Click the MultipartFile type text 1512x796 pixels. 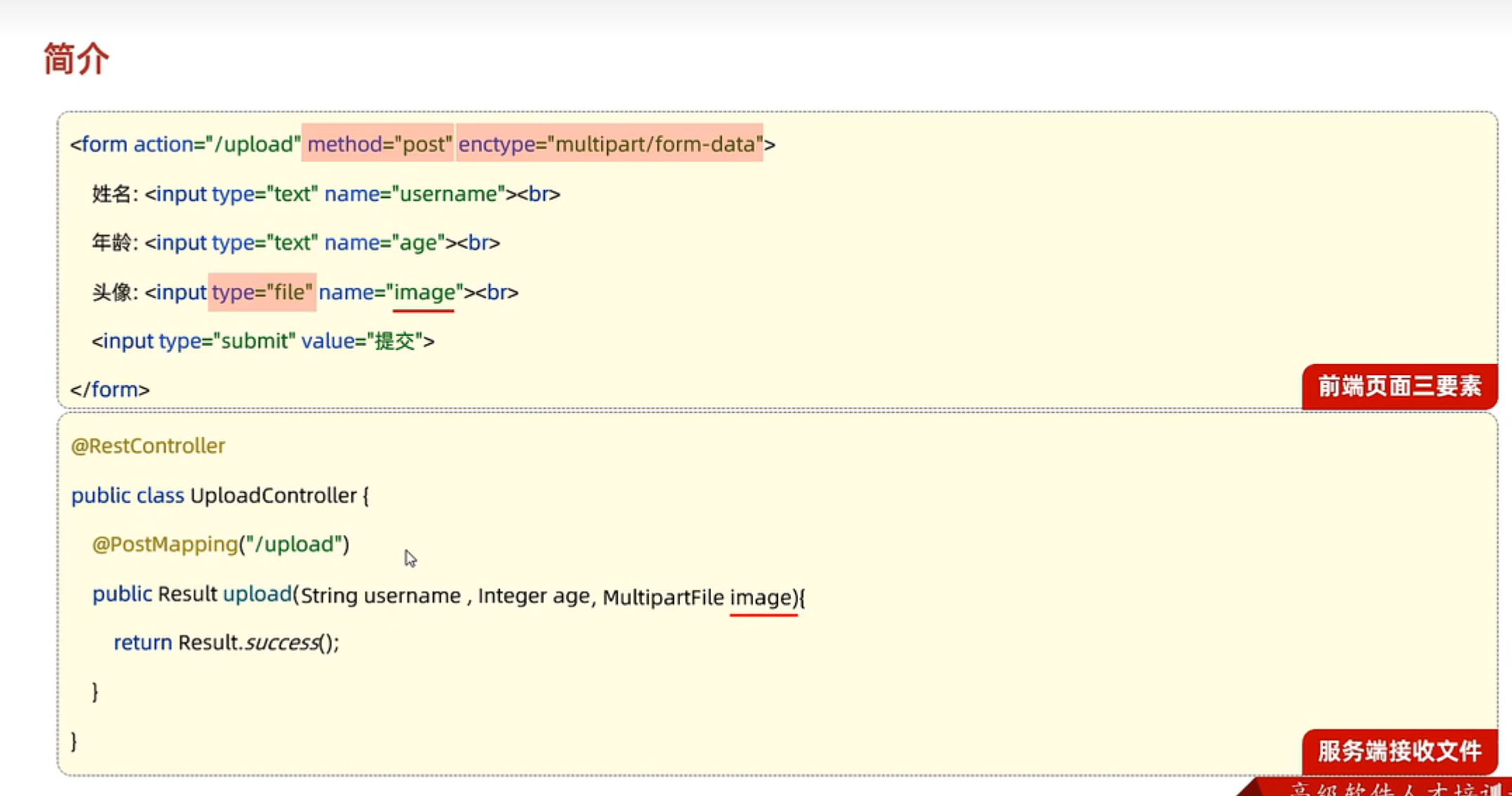(663, 597)
